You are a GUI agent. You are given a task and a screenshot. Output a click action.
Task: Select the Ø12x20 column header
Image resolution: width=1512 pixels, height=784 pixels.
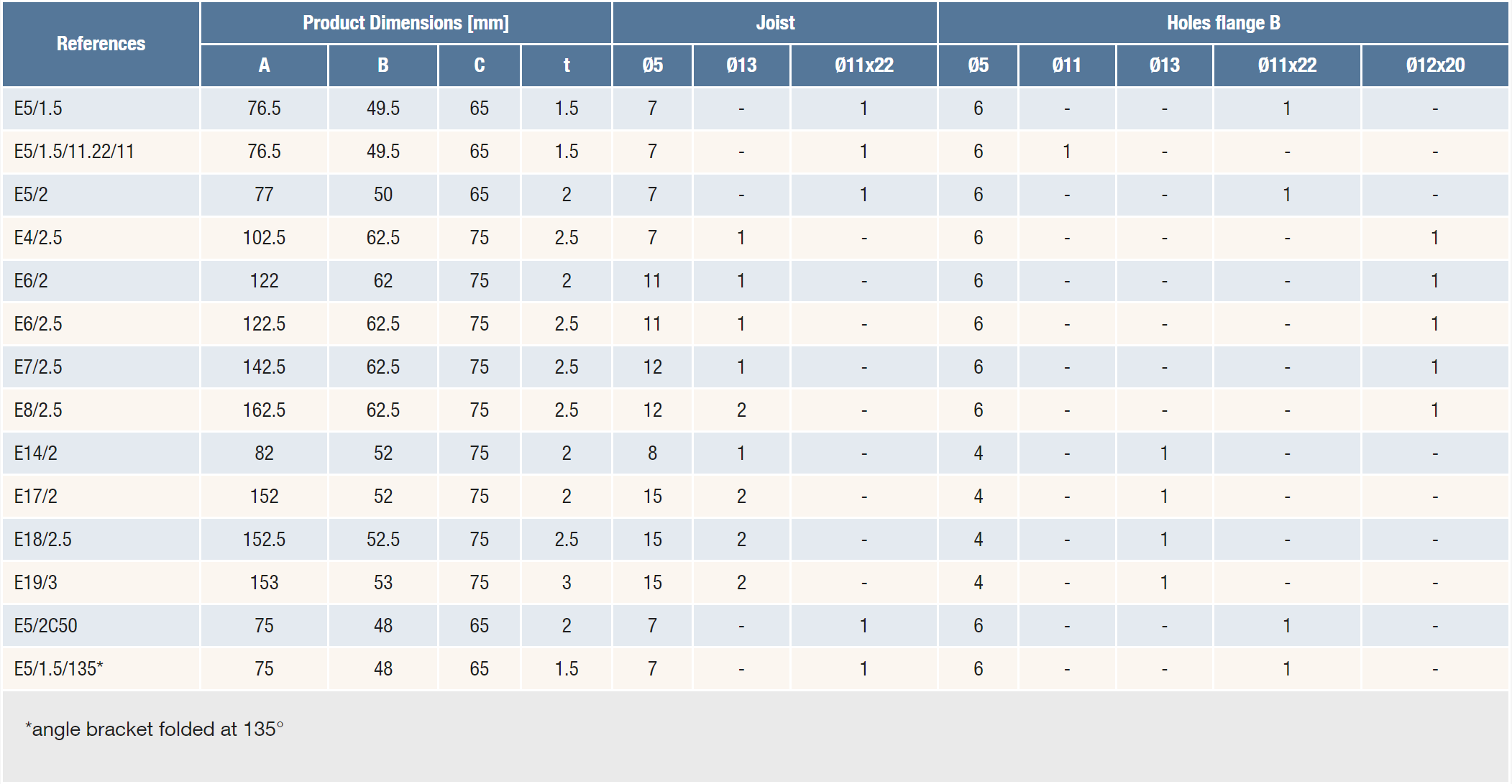pos(1434,65)
